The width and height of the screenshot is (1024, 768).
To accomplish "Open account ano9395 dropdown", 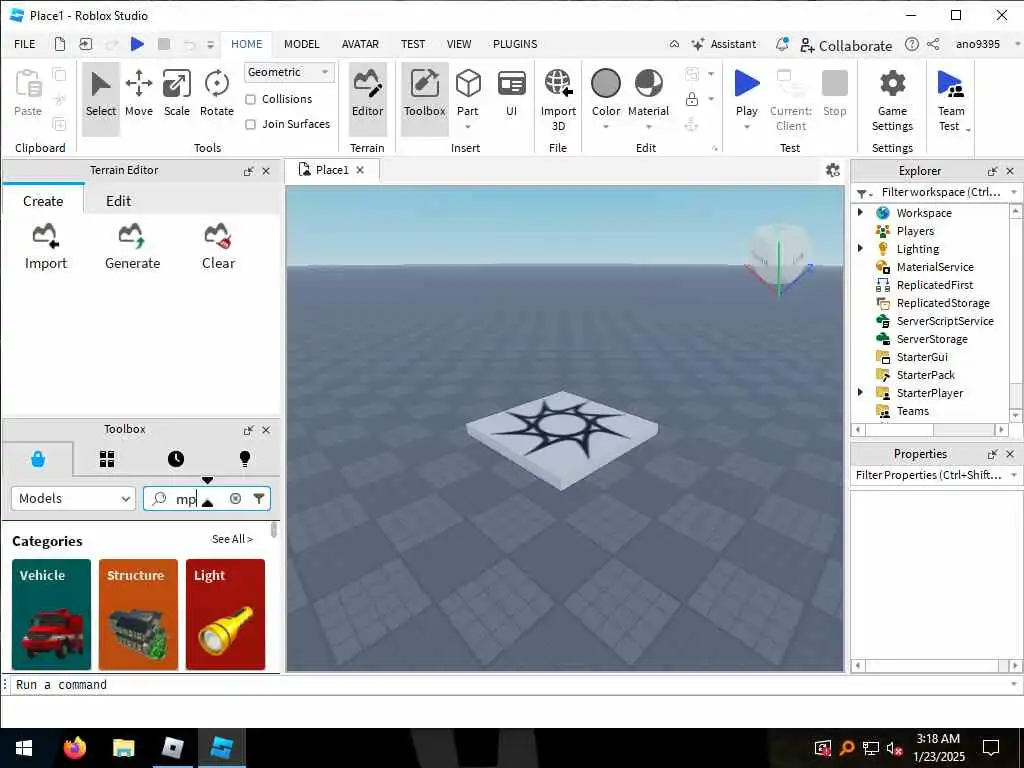I will tap(987, 44).
